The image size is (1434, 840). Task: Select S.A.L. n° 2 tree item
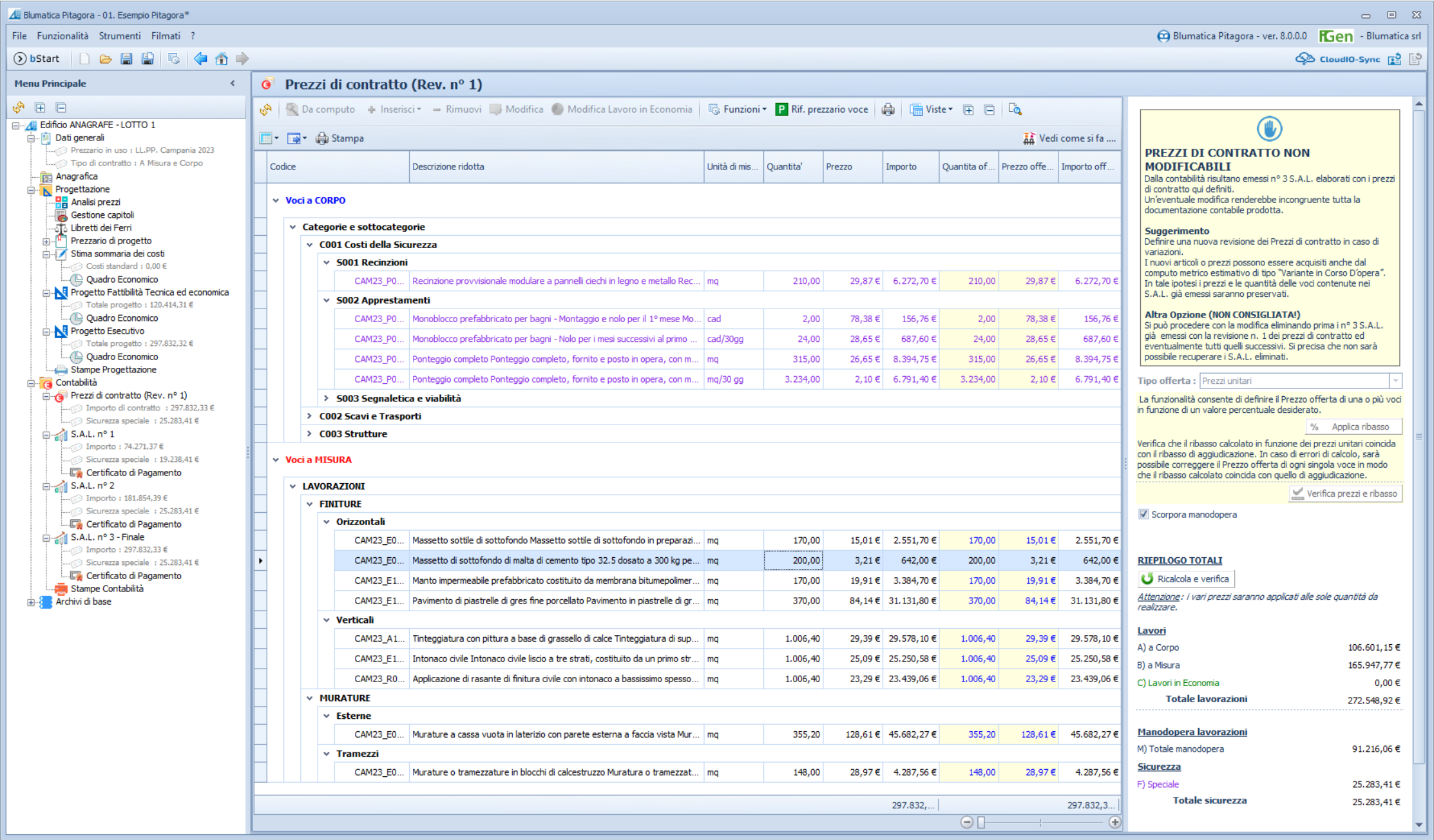(93, 485)
